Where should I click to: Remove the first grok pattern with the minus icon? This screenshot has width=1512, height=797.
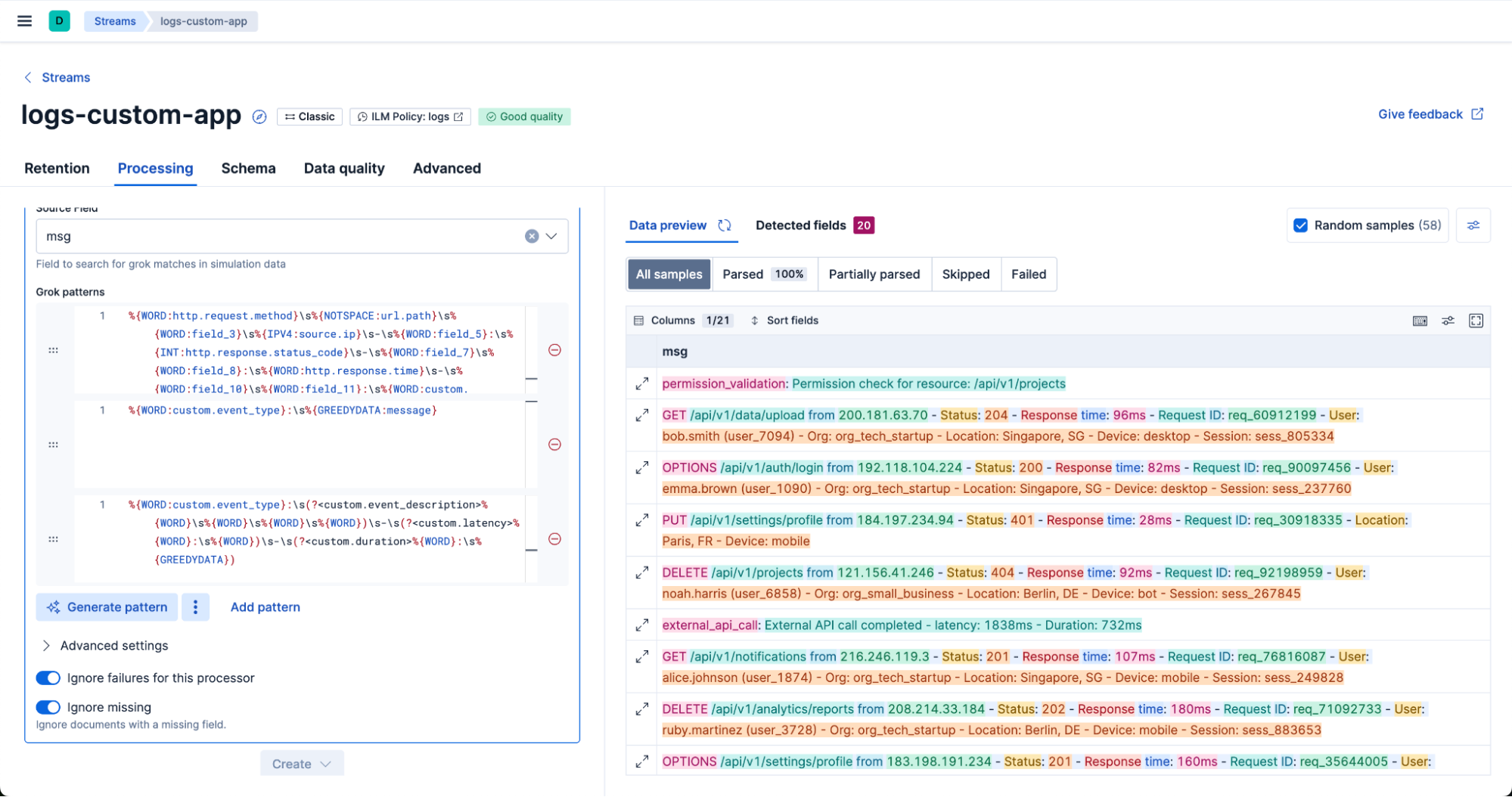click(554, 350)
